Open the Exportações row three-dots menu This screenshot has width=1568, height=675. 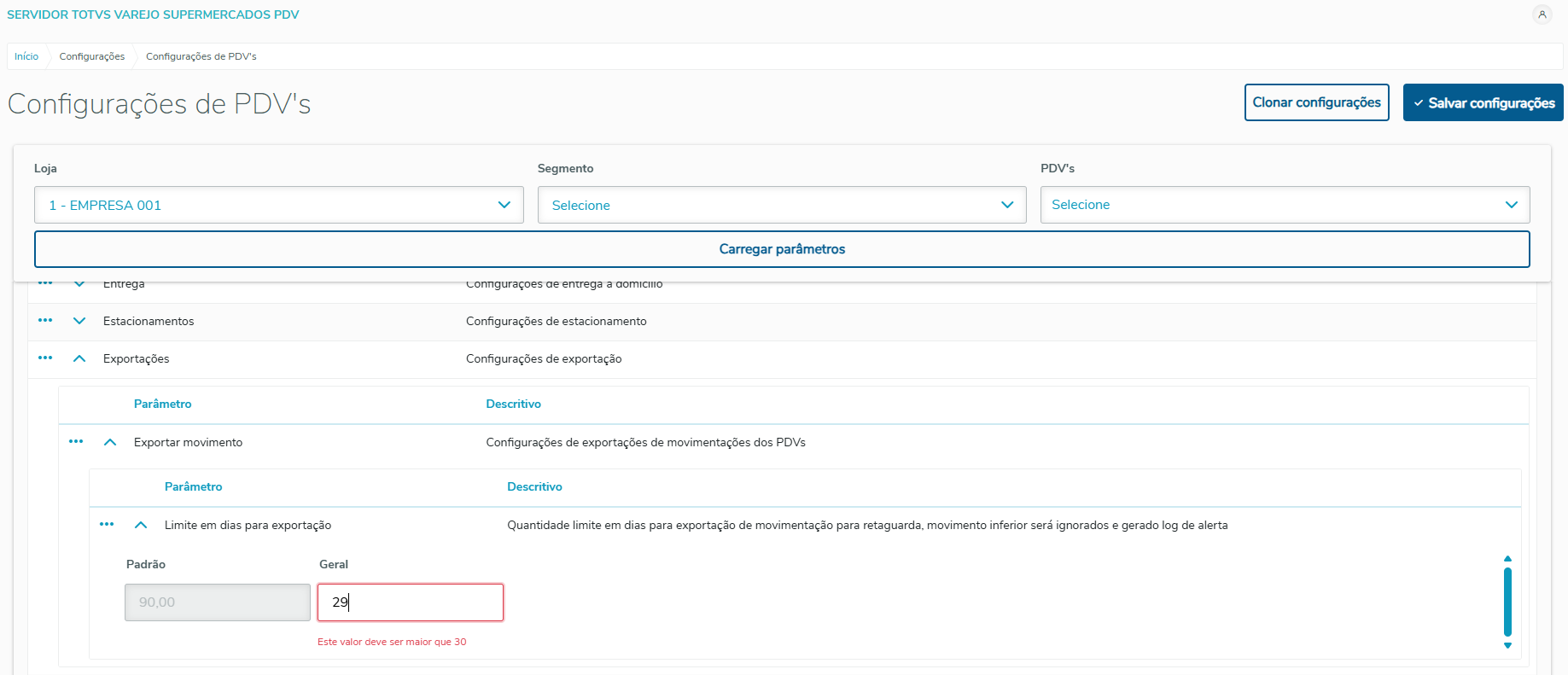click(45, 358)
